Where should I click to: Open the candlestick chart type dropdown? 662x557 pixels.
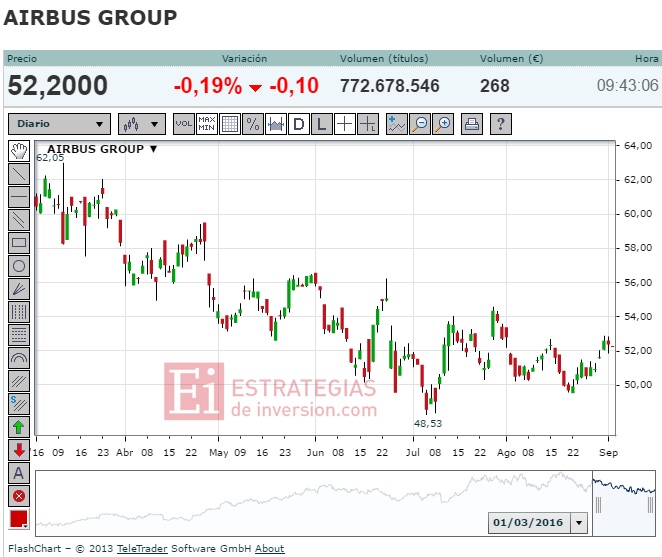[142, 124]
